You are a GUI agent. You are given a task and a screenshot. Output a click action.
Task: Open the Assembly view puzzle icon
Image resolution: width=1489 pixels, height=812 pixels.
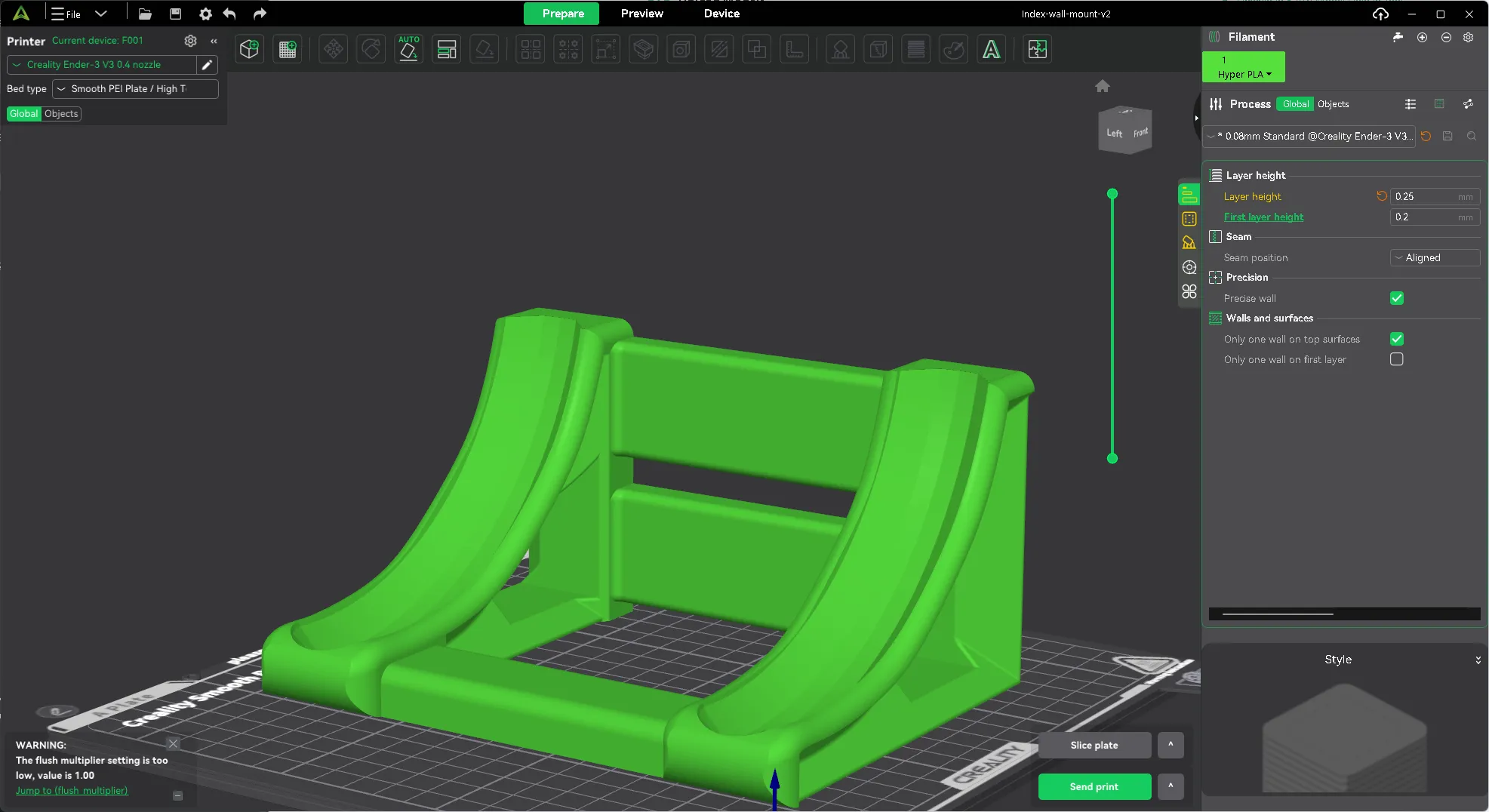coord(1038,50)
